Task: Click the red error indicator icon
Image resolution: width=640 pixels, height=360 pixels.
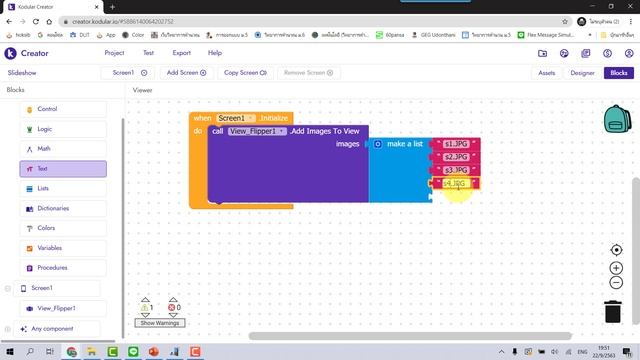Action: pos(172,307)
